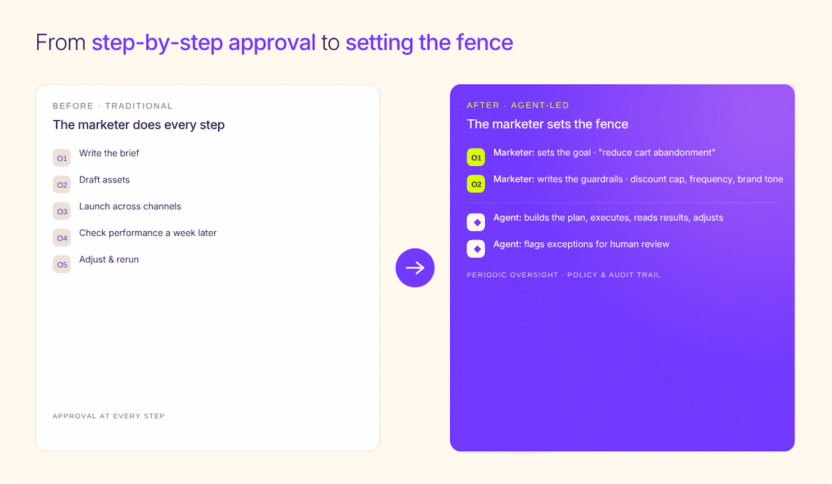
Task: Click the yellow 01 badge for sets the goal
Action: coord(476,158)
